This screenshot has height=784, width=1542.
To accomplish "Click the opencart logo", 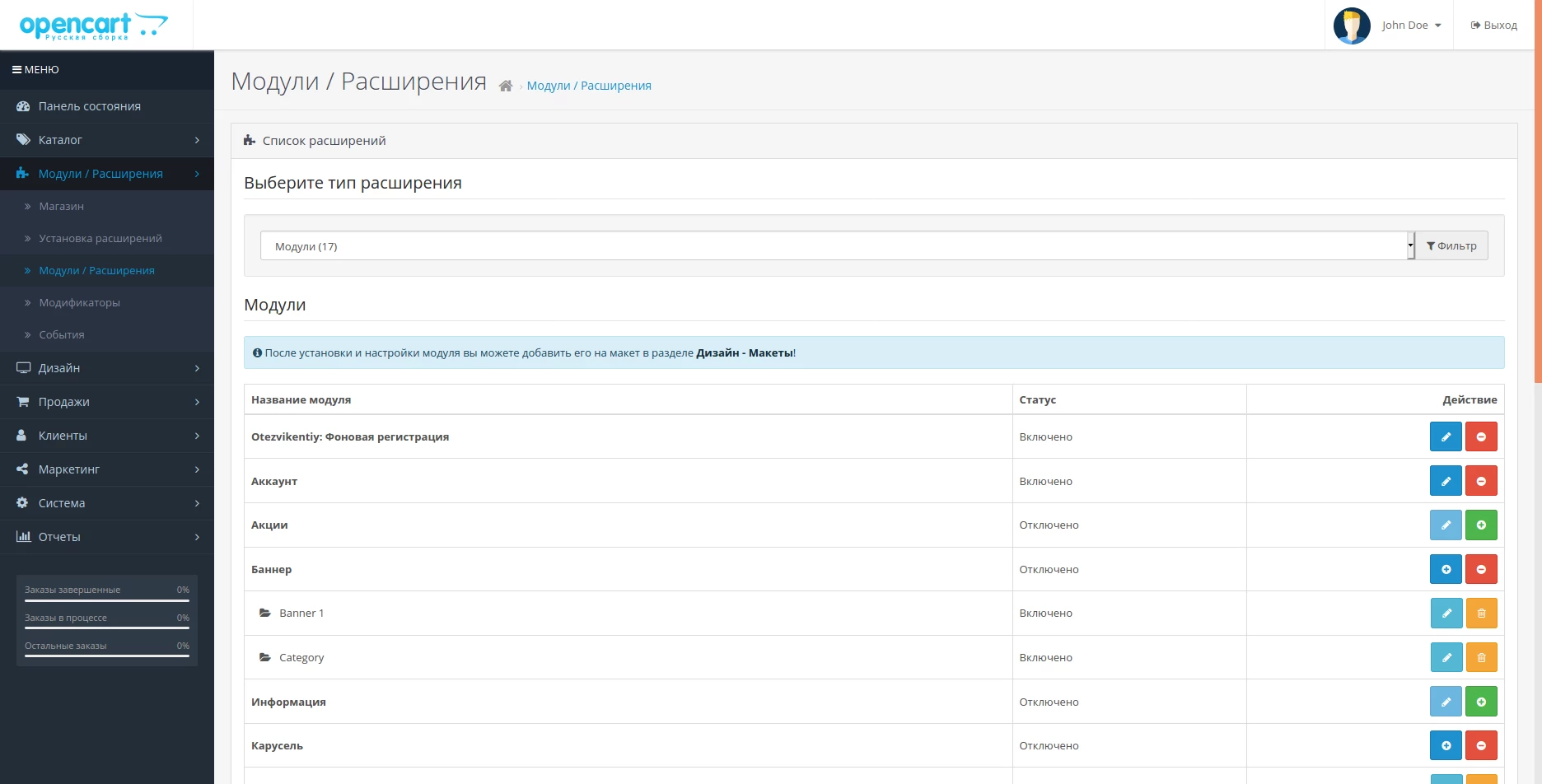I will point(94,26).
